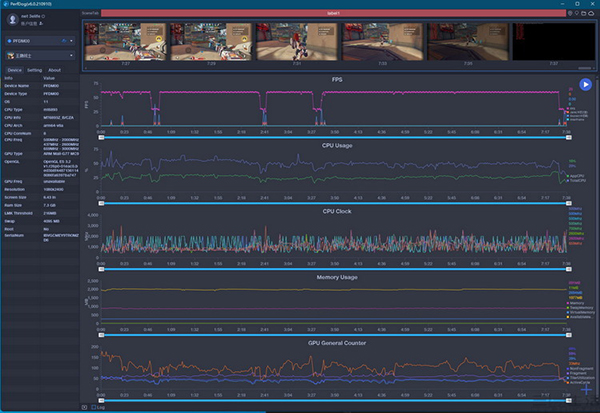Open the About tab

[x=54, y=70]
